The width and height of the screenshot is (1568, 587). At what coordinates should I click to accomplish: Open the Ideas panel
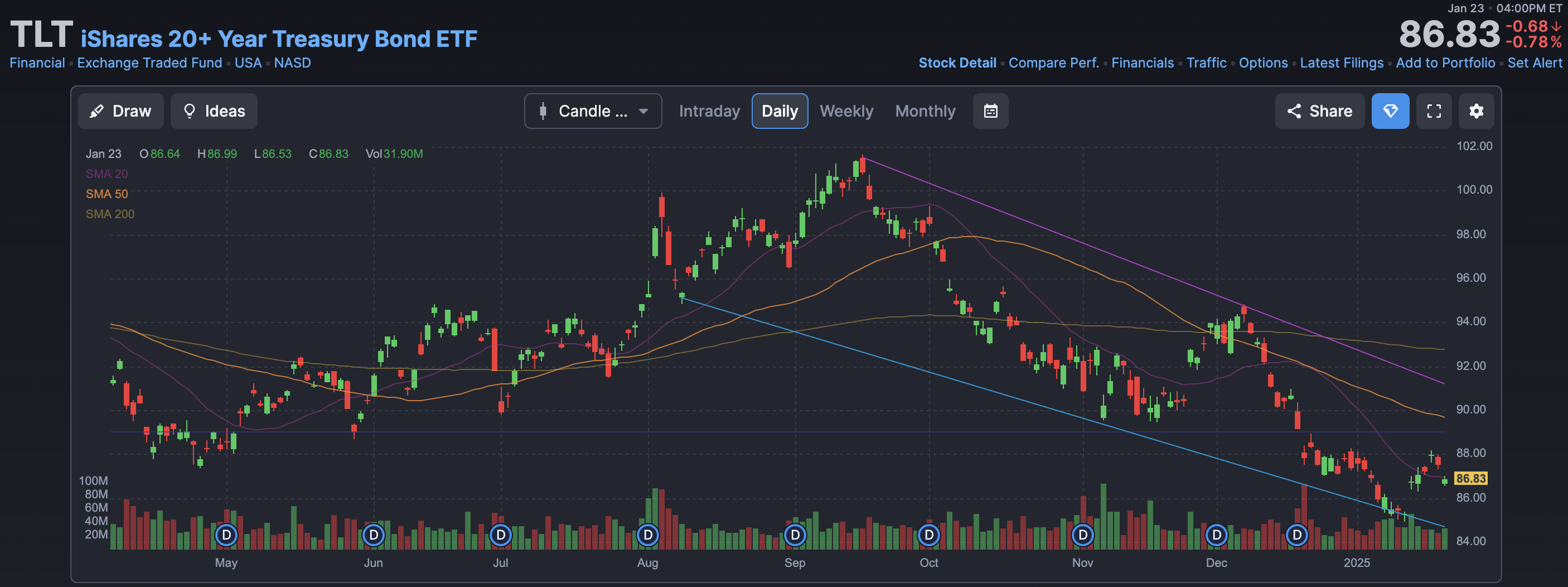214,111
